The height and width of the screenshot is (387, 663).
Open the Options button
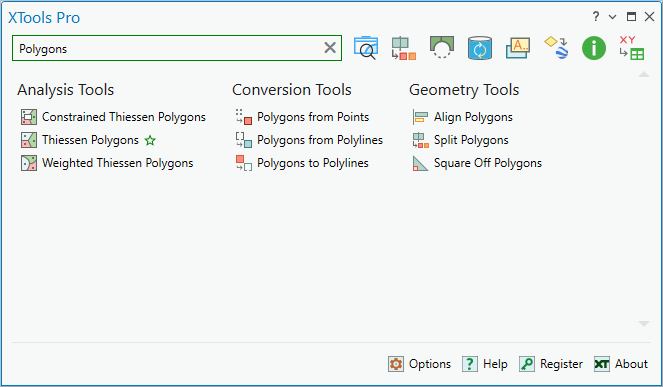(x=419, y=364)
